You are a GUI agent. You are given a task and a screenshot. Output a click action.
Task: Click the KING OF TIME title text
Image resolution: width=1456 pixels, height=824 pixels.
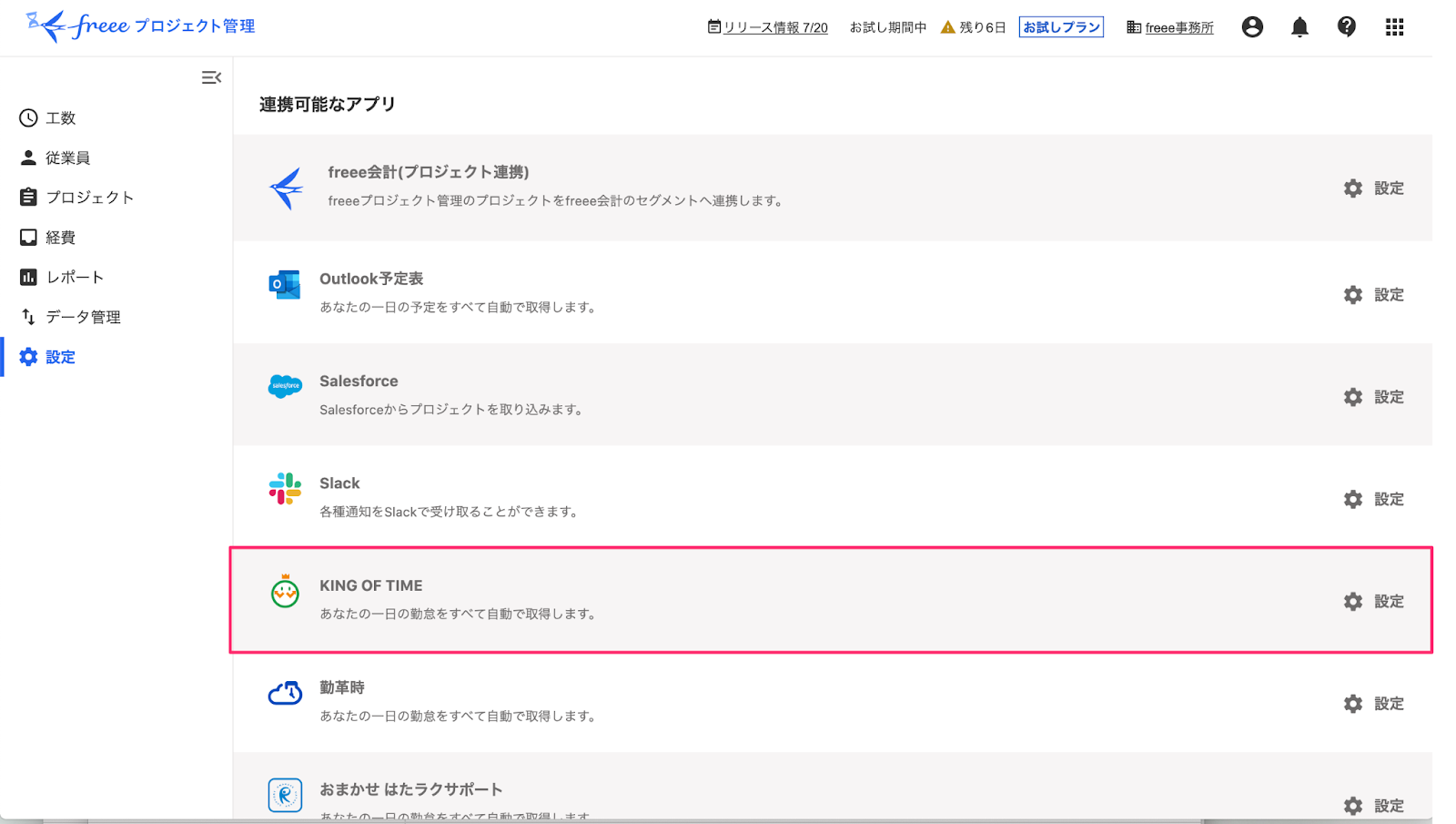pos(371,585)
